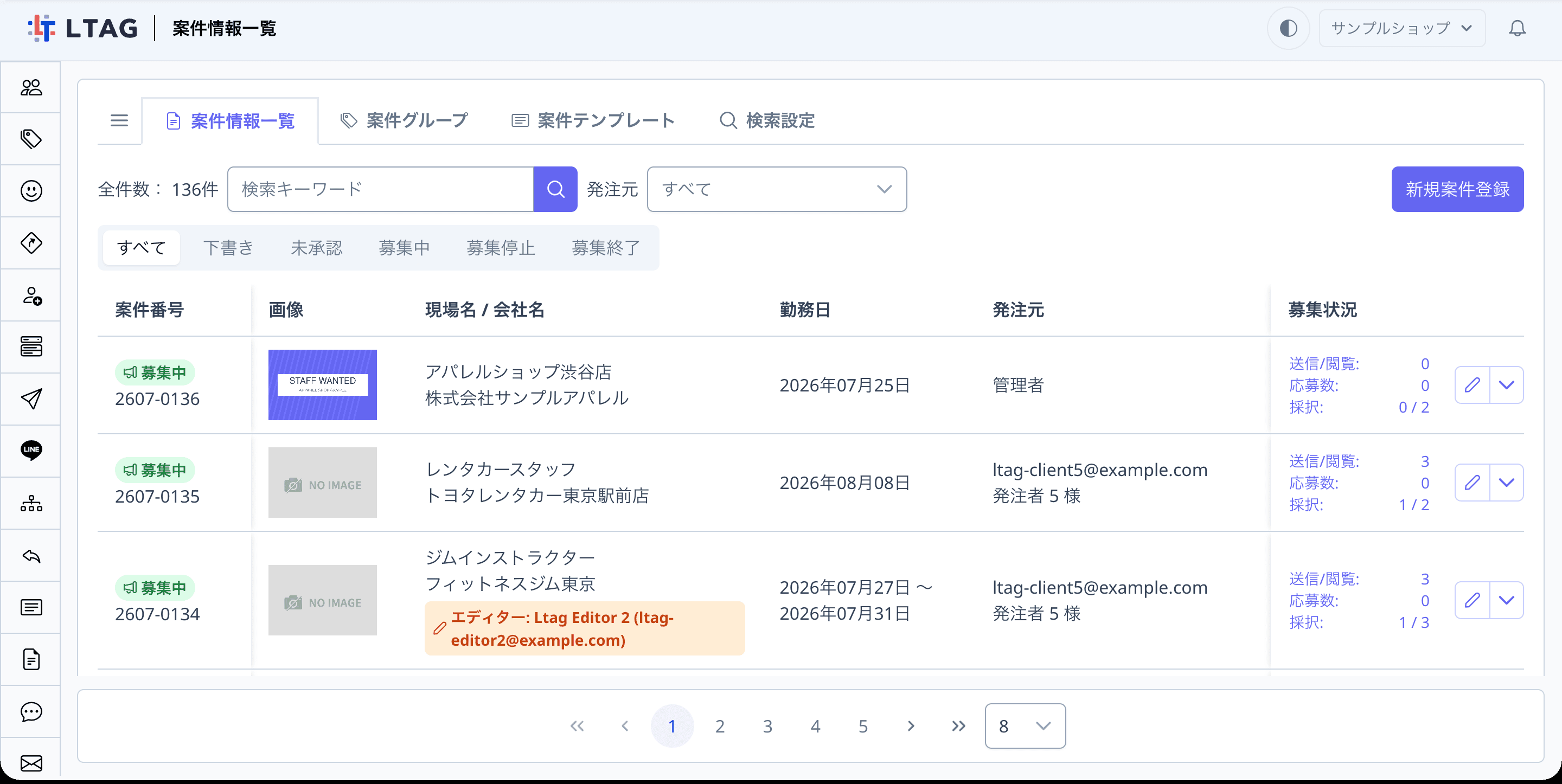The width and height of the screenshot is (1562, 784).
Task: Go to page 3 in pagination
Action: [767, 726]
